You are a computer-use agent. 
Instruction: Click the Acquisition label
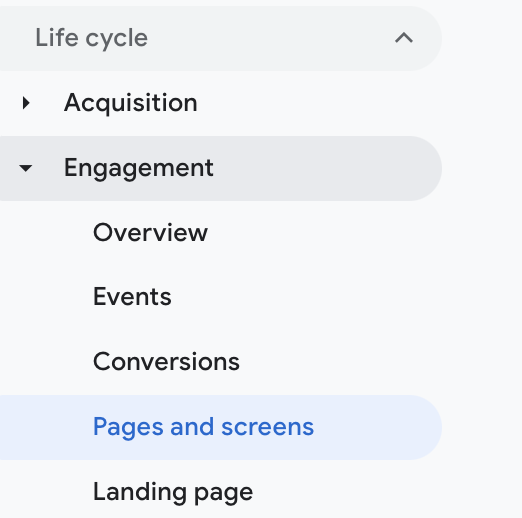pyautogui.click(x=131, y=103)
